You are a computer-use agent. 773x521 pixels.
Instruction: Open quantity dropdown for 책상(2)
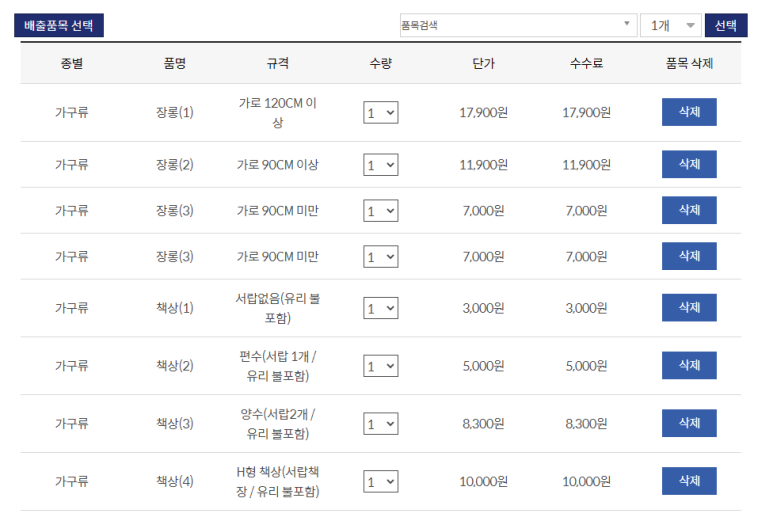click(381, 366)
